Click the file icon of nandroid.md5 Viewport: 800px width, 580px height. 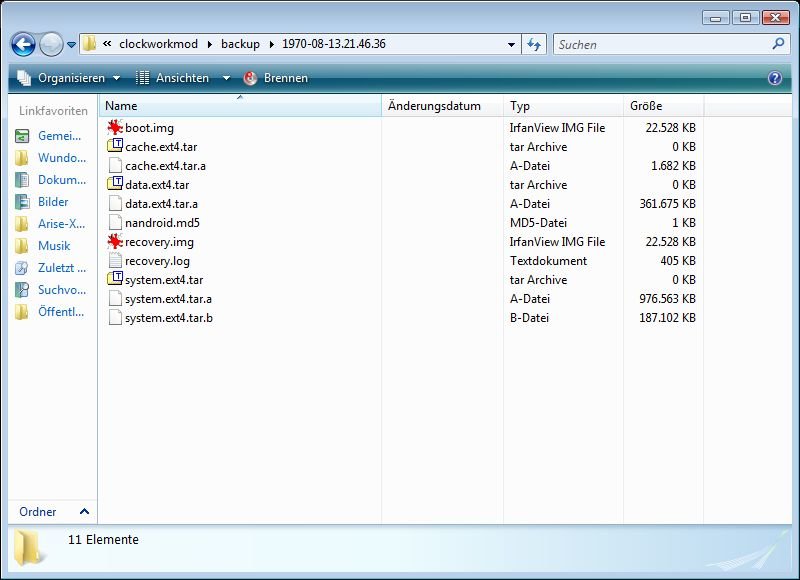tap(115, 222)
